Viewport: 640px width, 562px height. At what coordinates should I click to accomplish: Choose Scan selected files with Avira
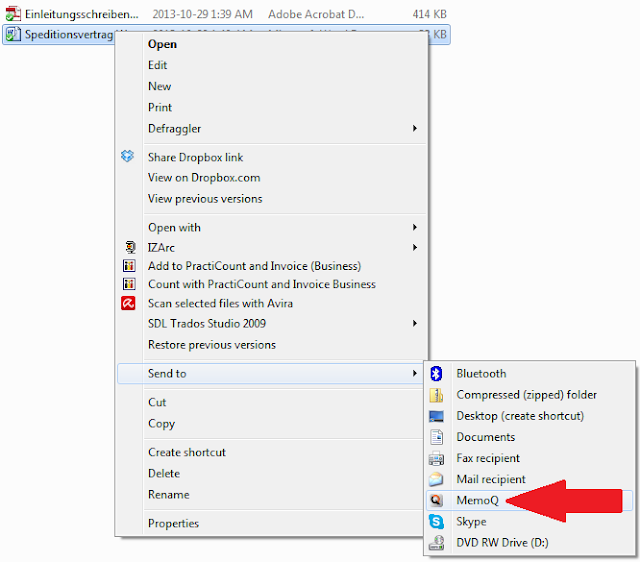click(x=220, y=303)
